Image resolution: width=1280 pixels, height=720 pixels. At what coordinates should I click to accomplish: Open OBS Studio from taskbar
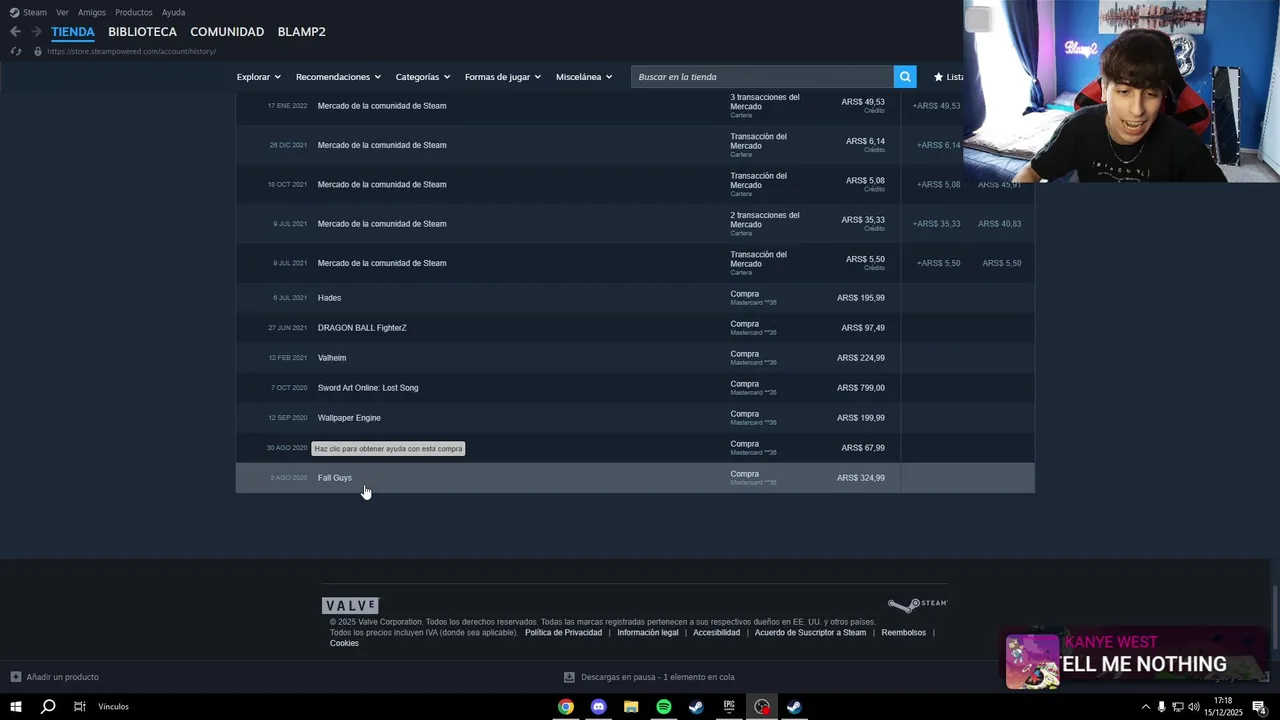[762, 707]
